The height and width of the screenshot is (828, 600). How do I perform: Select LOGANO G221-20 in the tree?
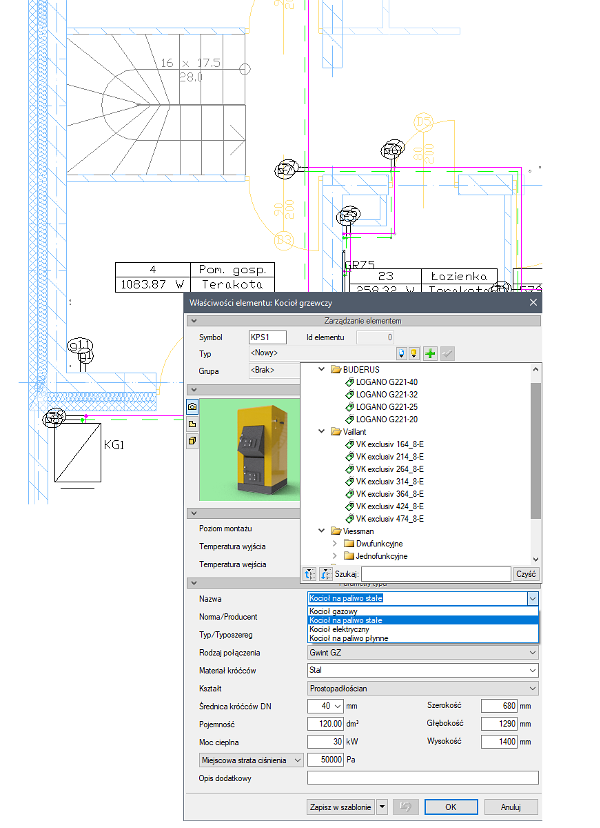pos(387,419)
